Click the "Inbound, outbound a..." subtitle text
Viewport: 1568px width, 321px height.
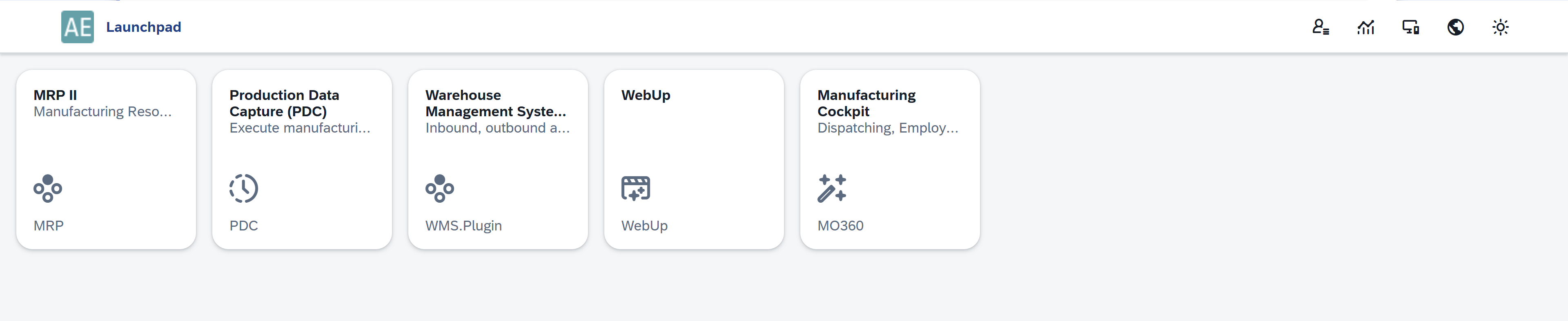point(497,128)
